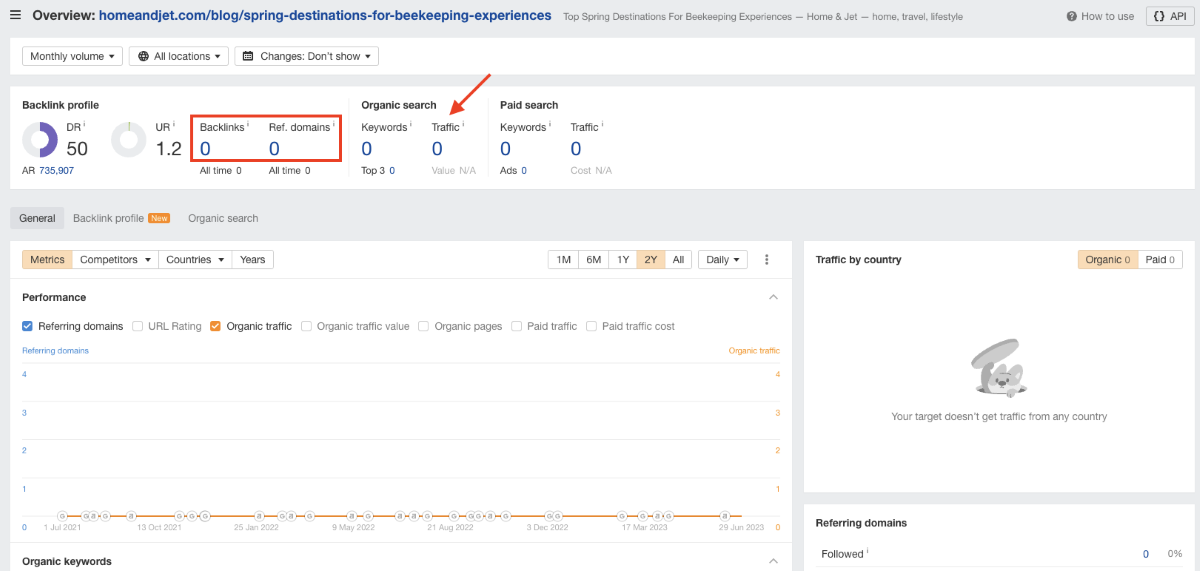Open the Competitors dropdown

116,259
